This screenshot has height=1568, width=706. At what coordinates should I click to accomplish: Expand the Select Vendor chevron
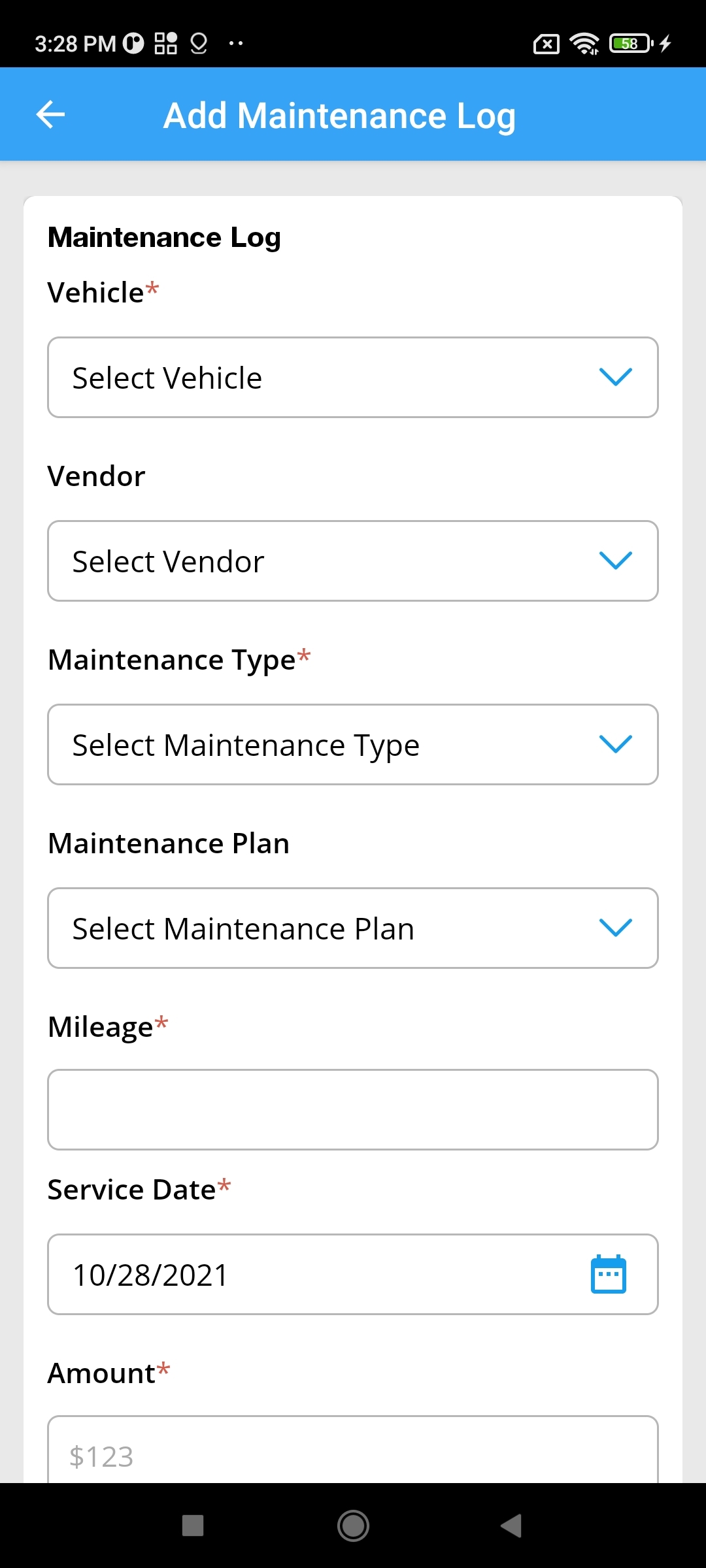pyautogui.click(x=616, y=561)
